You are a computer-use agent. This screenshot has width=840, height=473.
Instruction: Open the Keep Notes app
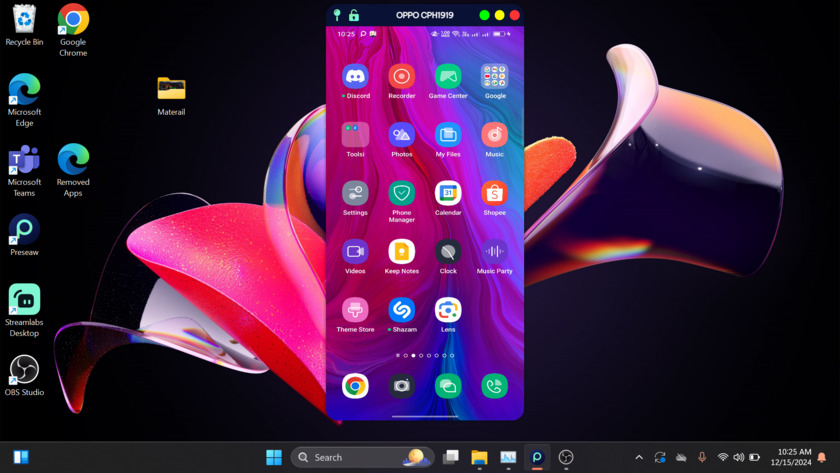coord(401,251)
